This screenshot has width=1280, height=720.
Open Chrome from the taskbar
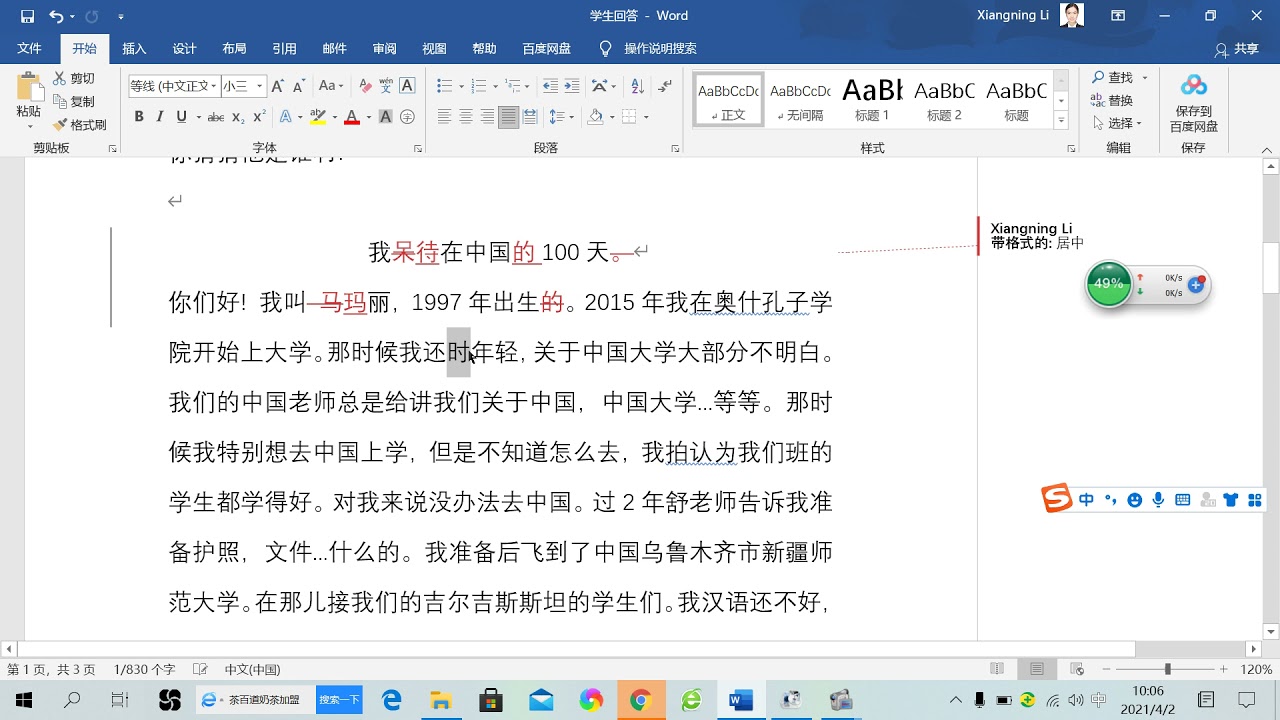pos(640,700)
